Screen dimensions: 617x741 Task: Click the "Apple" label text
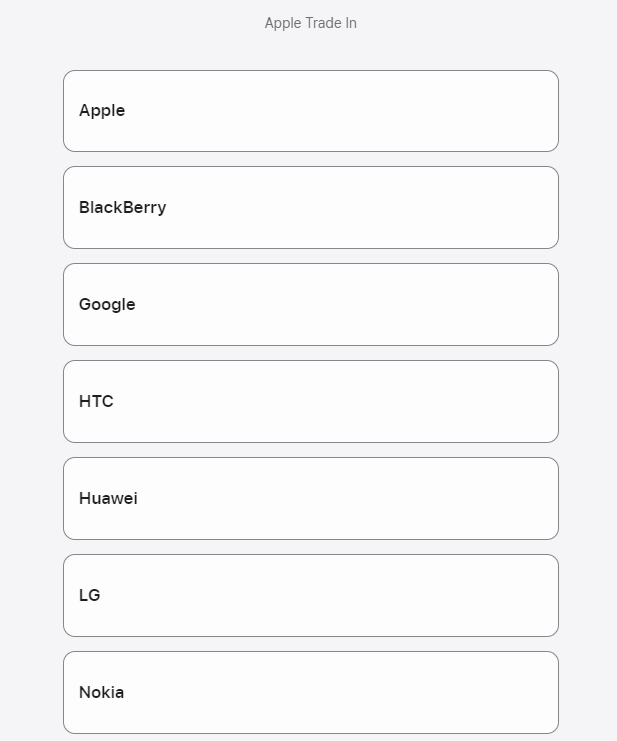(102, 111)
